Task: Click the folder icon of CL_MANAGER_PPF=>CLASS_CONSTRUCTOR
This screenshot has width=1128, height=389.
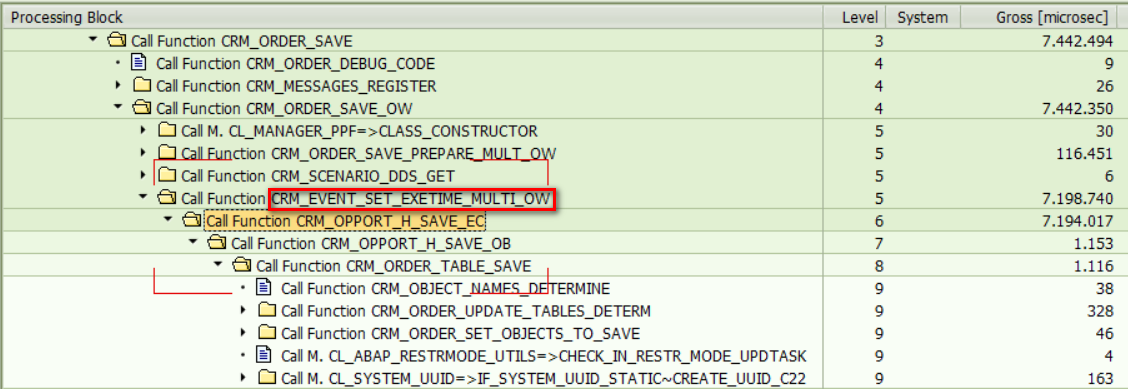Action: click(167, 131)
